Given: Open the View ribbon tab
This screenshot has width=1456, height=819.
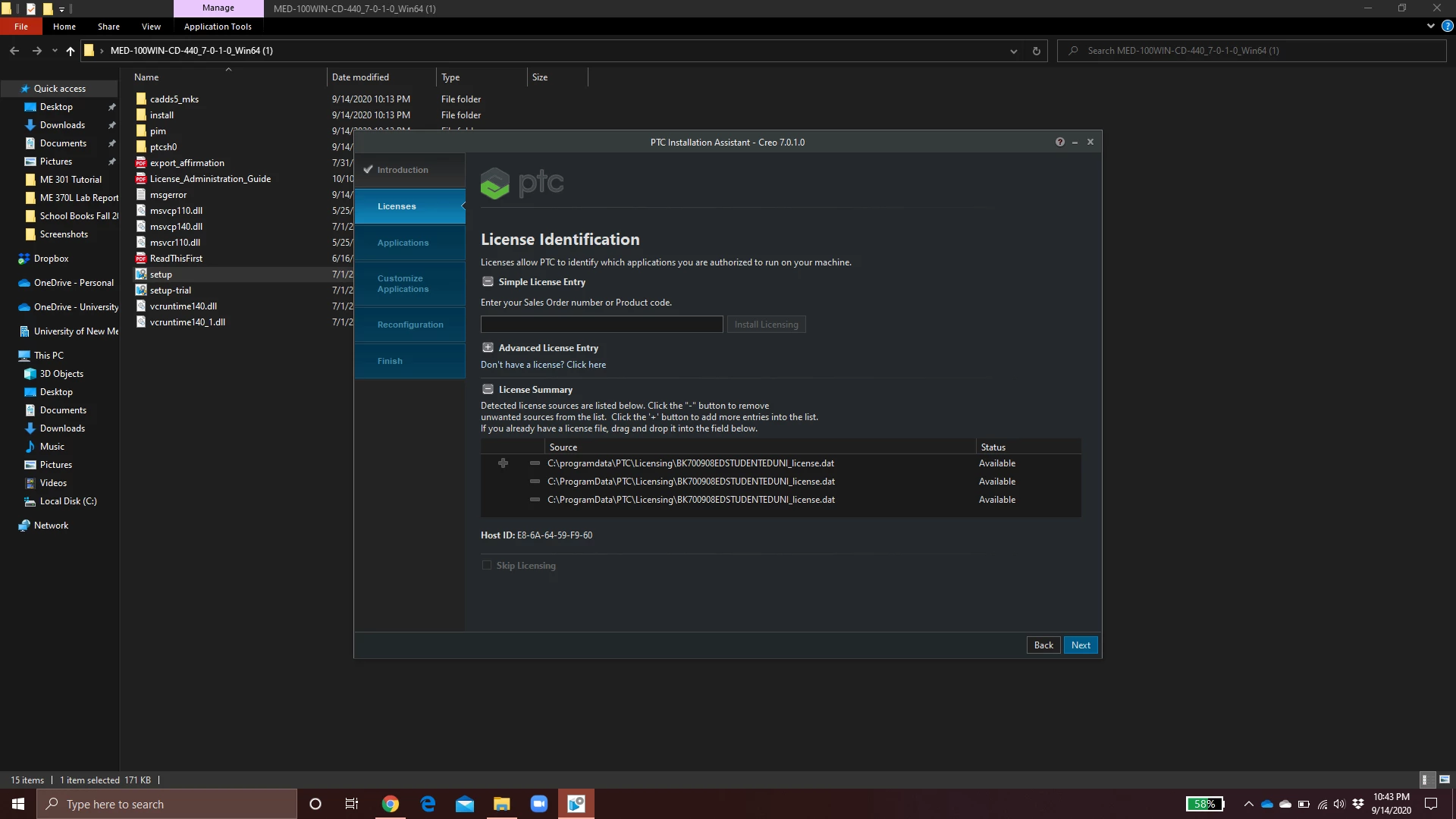Looking at the screenshot, I should pos(151,27).
